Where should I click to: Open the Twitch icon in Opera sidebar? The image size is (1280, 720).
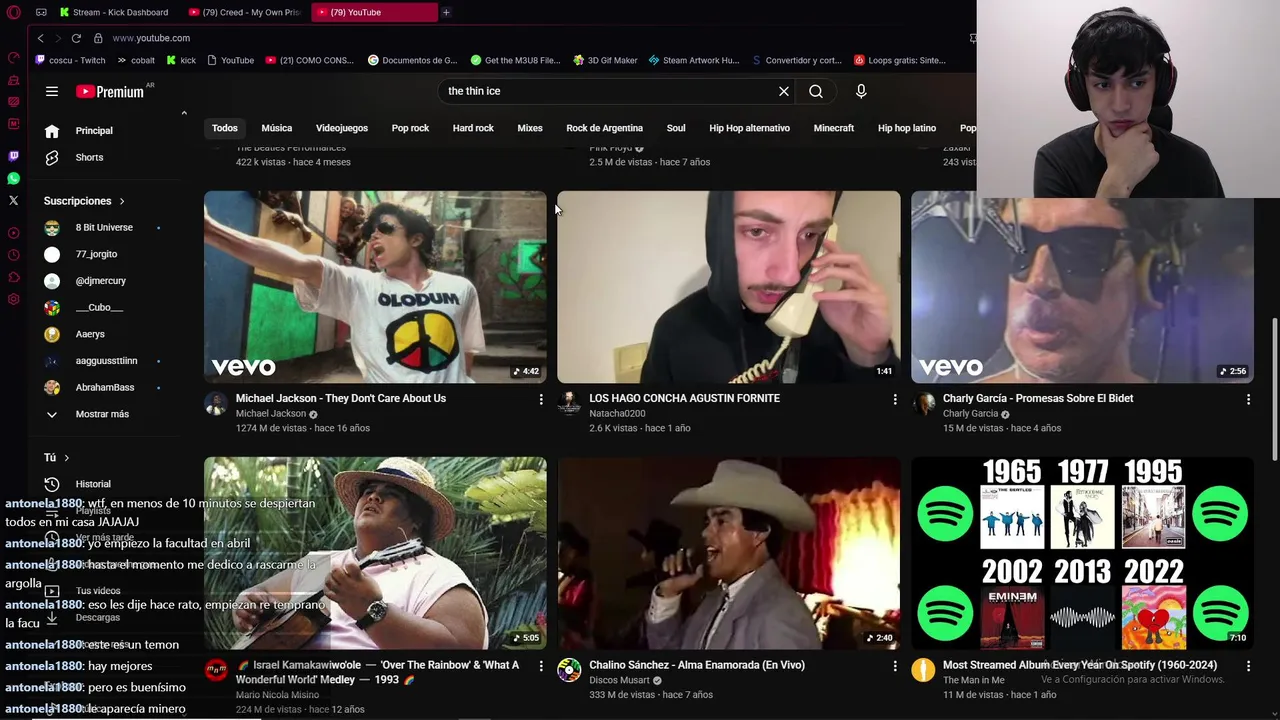(13, 156)
